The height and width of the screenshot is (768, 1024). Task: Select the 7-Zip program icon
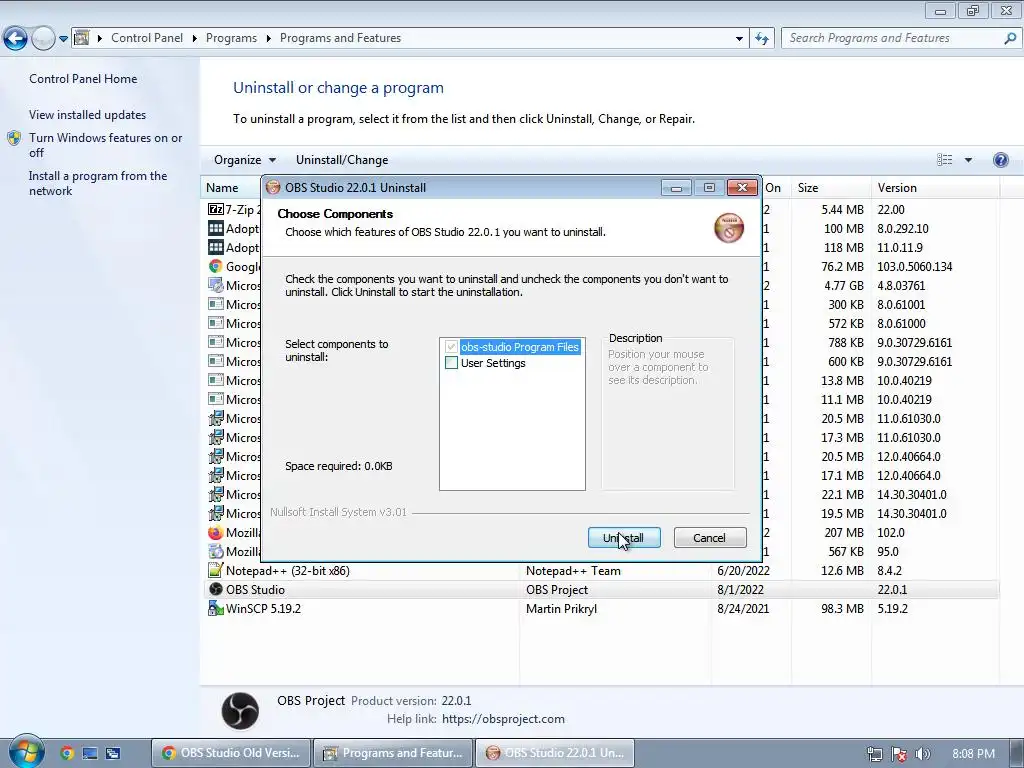click(216, 209)
